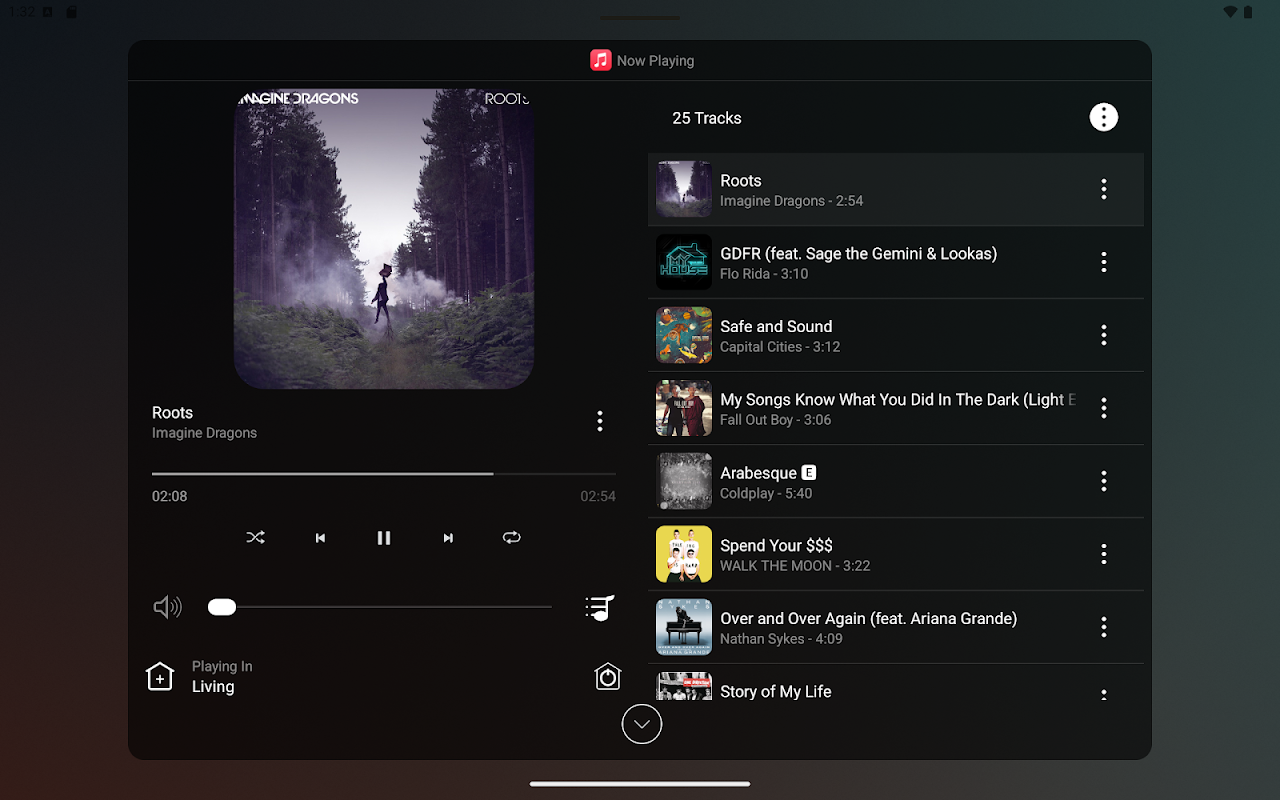Click the explicit E badge on Arabesque
The height and width of the screenshot is (800, 1280).
pyautogui.click(x=809, y=473)
